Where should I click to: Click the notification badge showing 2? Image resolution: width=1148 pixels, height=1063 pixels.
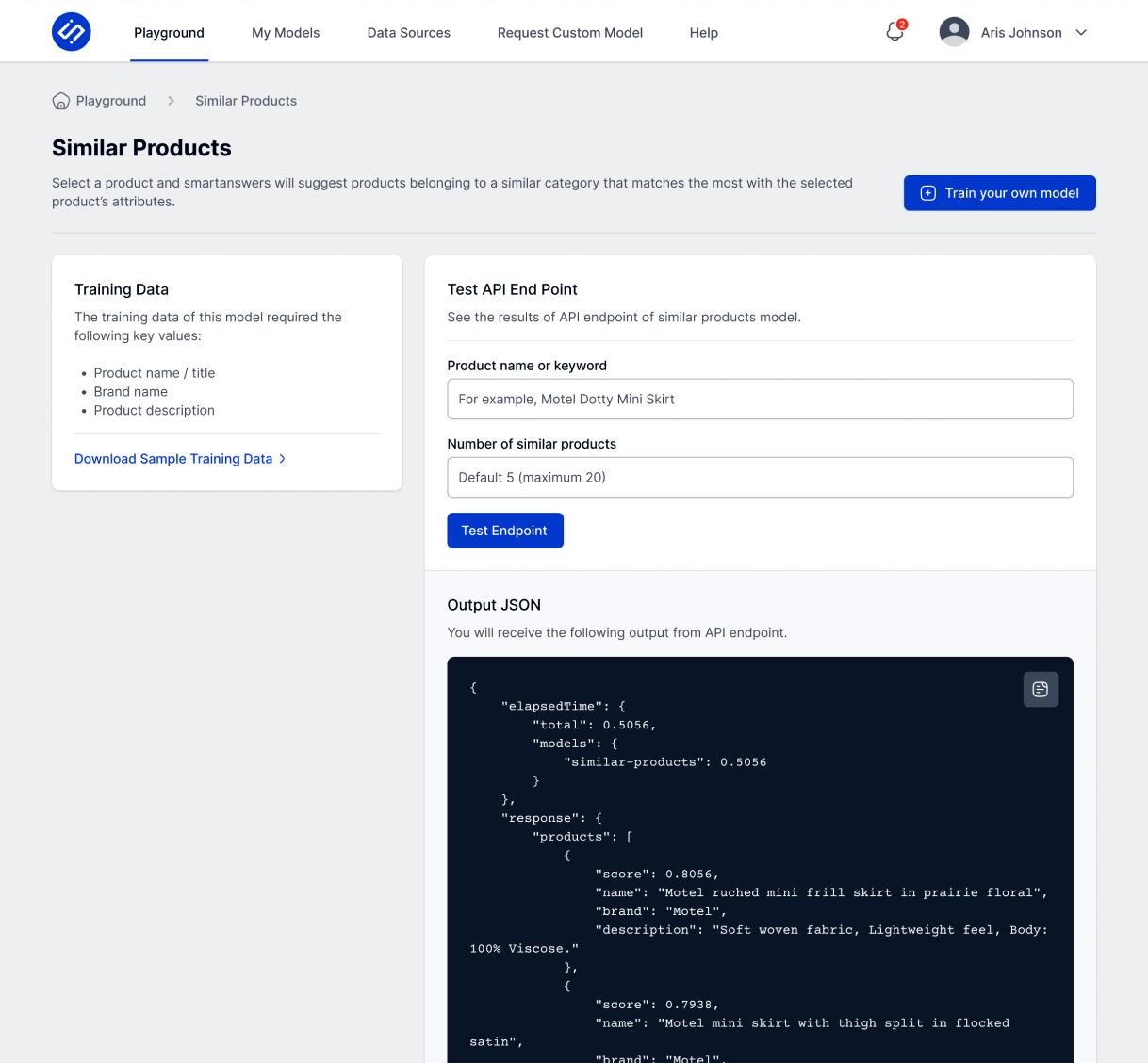[x=901, y=25]
